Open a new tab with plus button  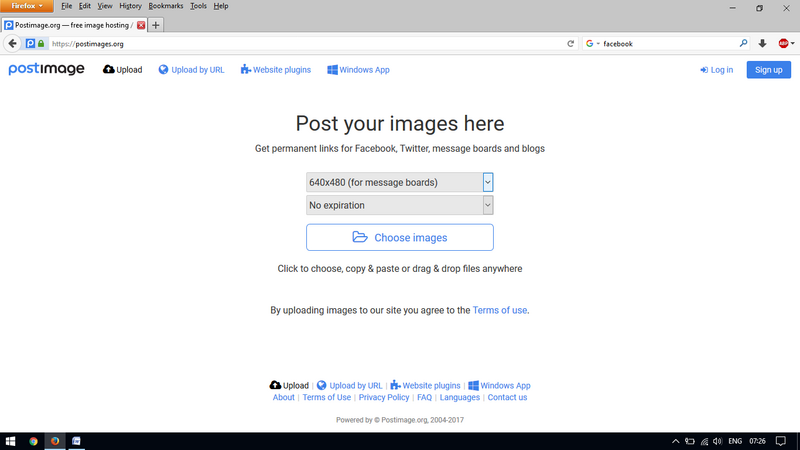coord(156,25)
